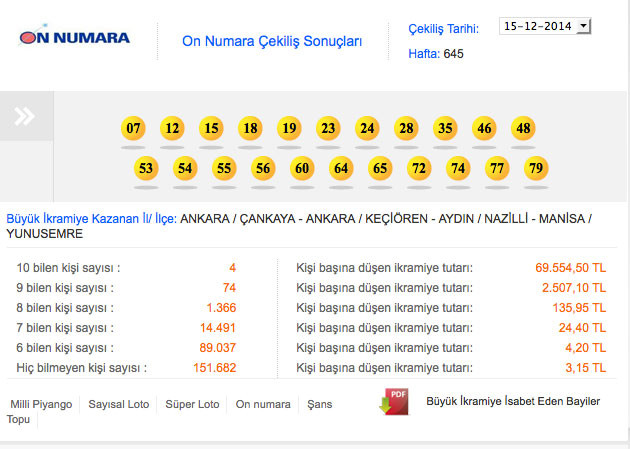630x449 pixels.
Task: Click yellow ball number 19
Action: 289,129
